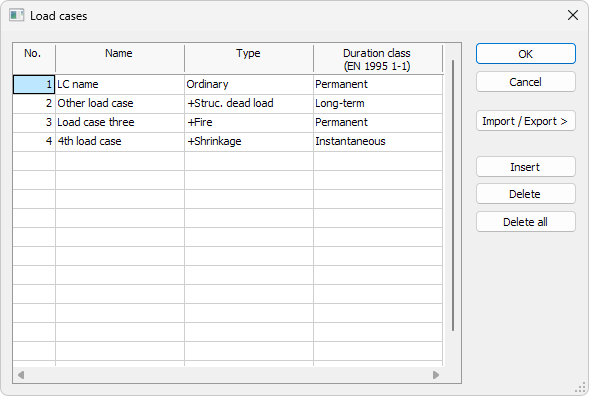The width and height of the screenshot is (589, 396).
Task: Click the '+Shrinkage' type cell
Action: pos(249,142)
